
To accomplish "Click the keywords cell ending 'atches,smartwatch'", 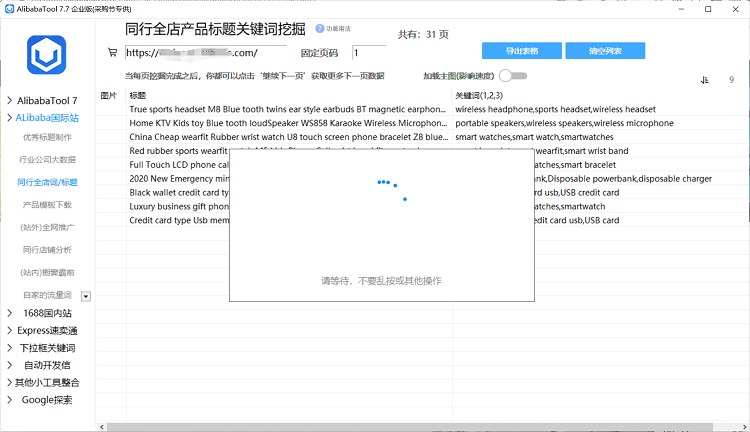I will (570, 206).
